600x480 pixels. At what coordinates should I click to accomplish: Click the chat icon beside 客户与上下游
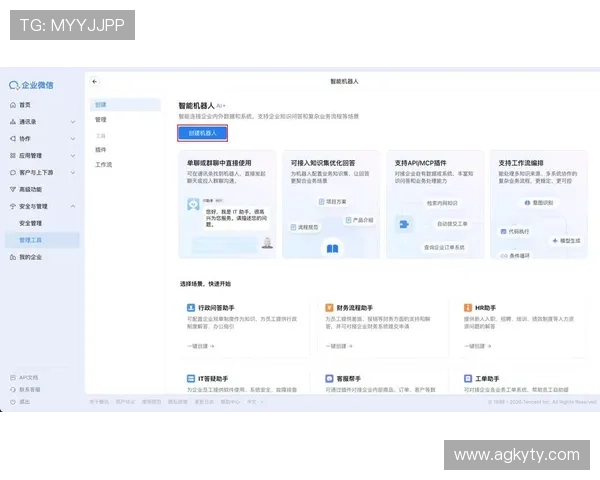click(x=13, y=173)
